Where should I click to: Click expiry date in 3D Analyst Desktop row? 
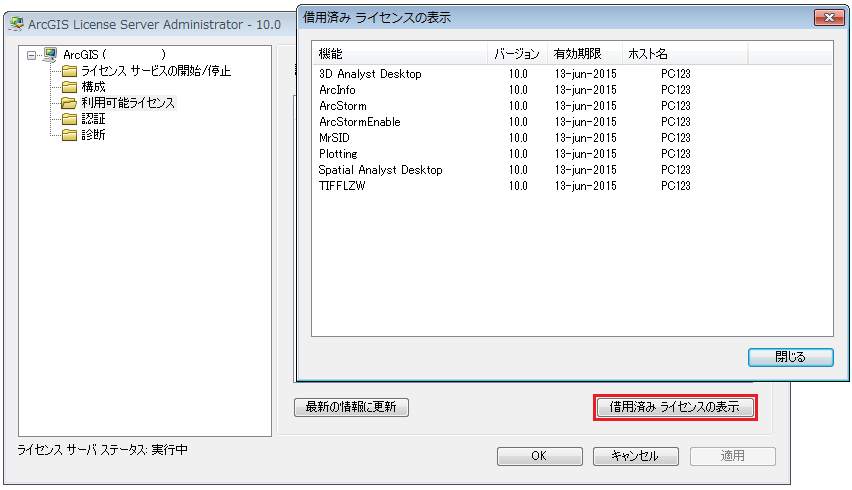point(586,74)
